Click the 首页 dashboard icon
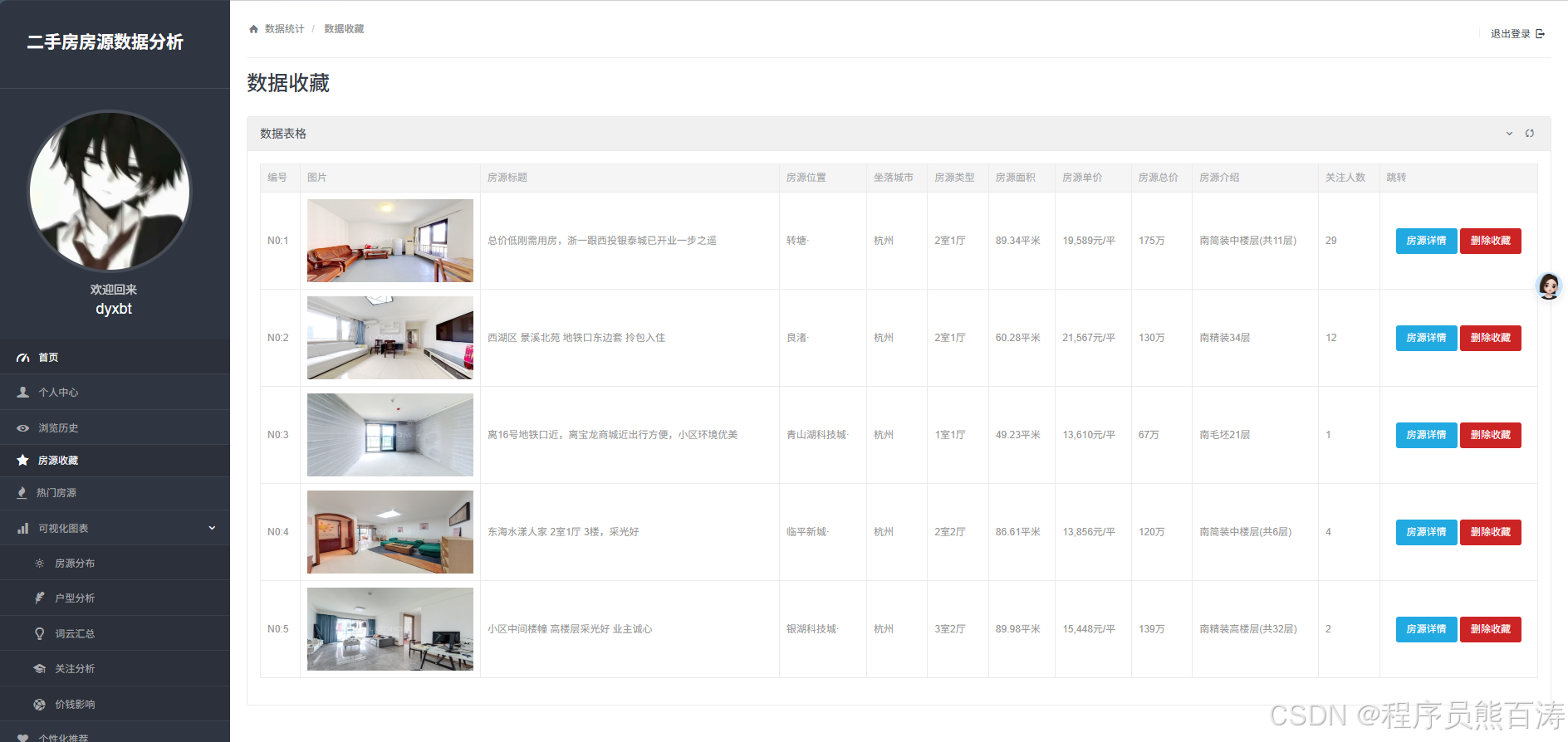The image size is (1568, 742). click(x=23, y=358)
